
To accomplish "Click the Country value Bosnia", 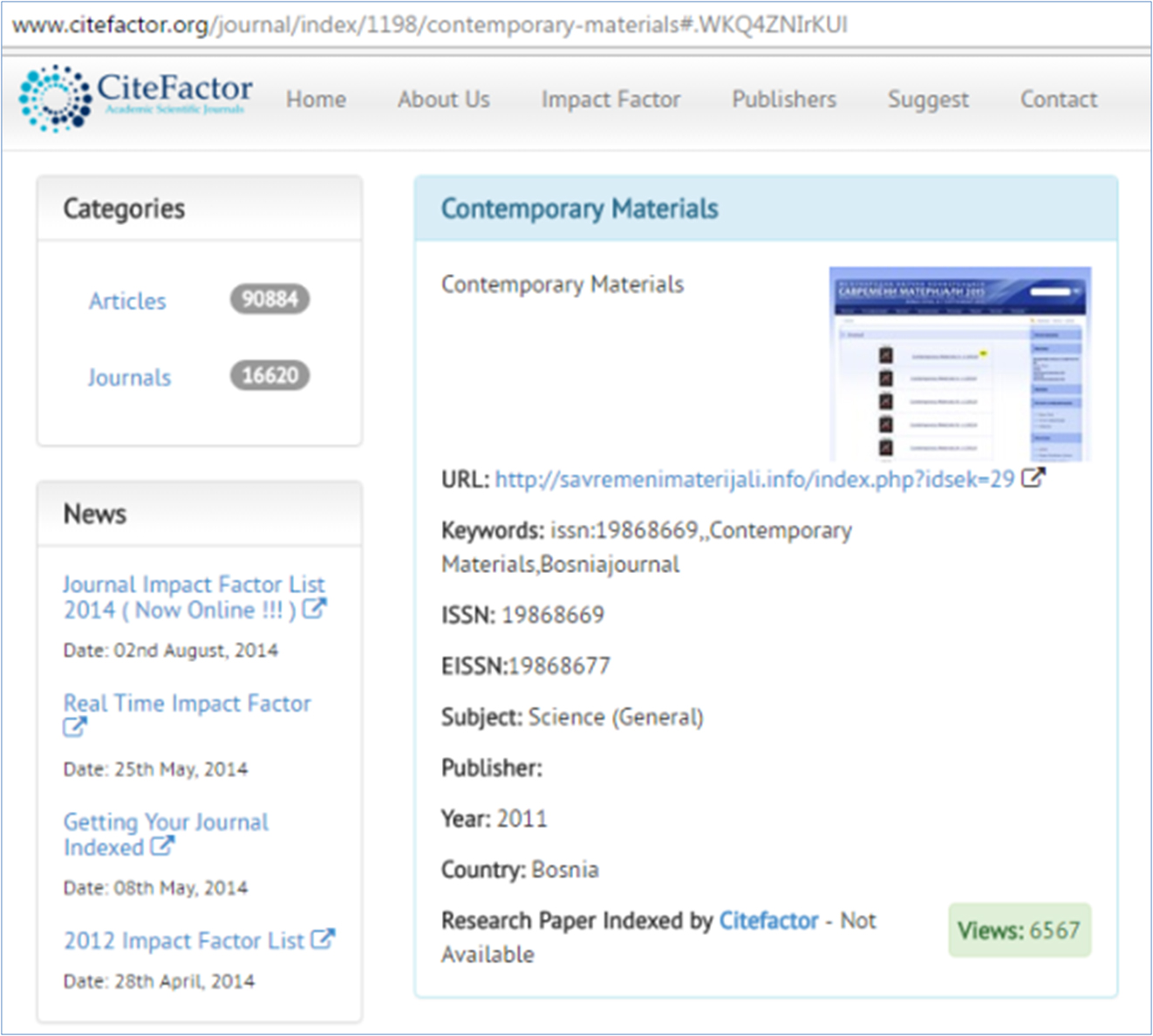I will [565, 869].
